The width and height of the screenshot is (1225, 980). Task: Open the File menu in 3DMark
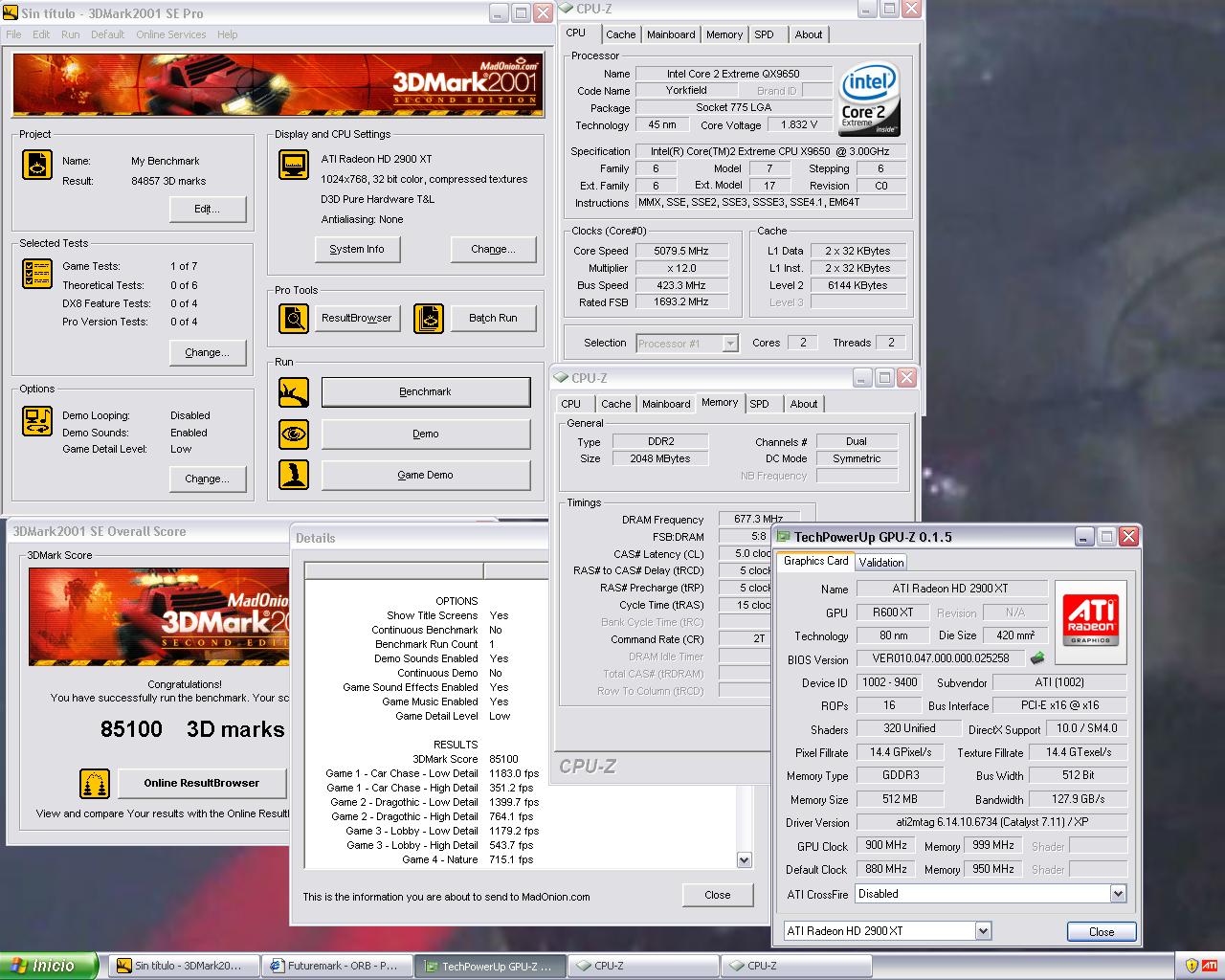click(13, 34)
